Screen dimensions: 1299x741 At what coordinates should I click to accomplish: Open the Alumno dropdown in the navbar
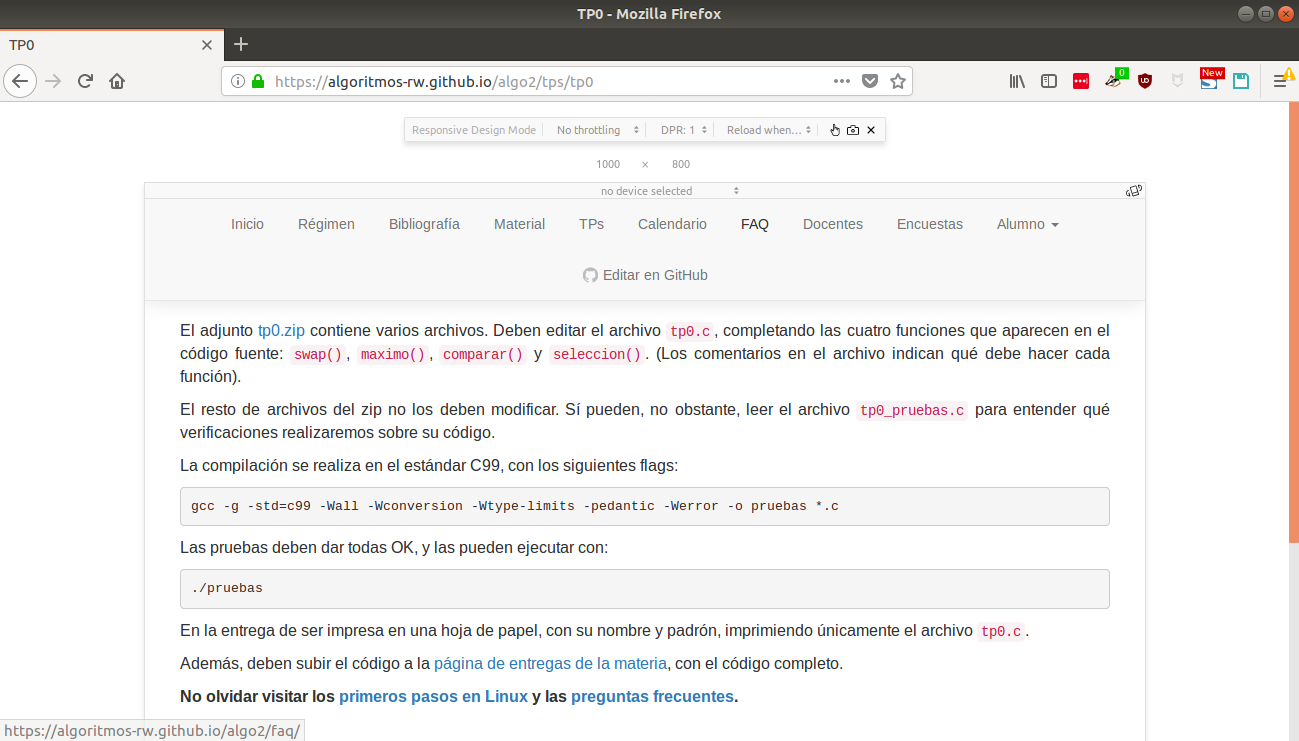1027,224
